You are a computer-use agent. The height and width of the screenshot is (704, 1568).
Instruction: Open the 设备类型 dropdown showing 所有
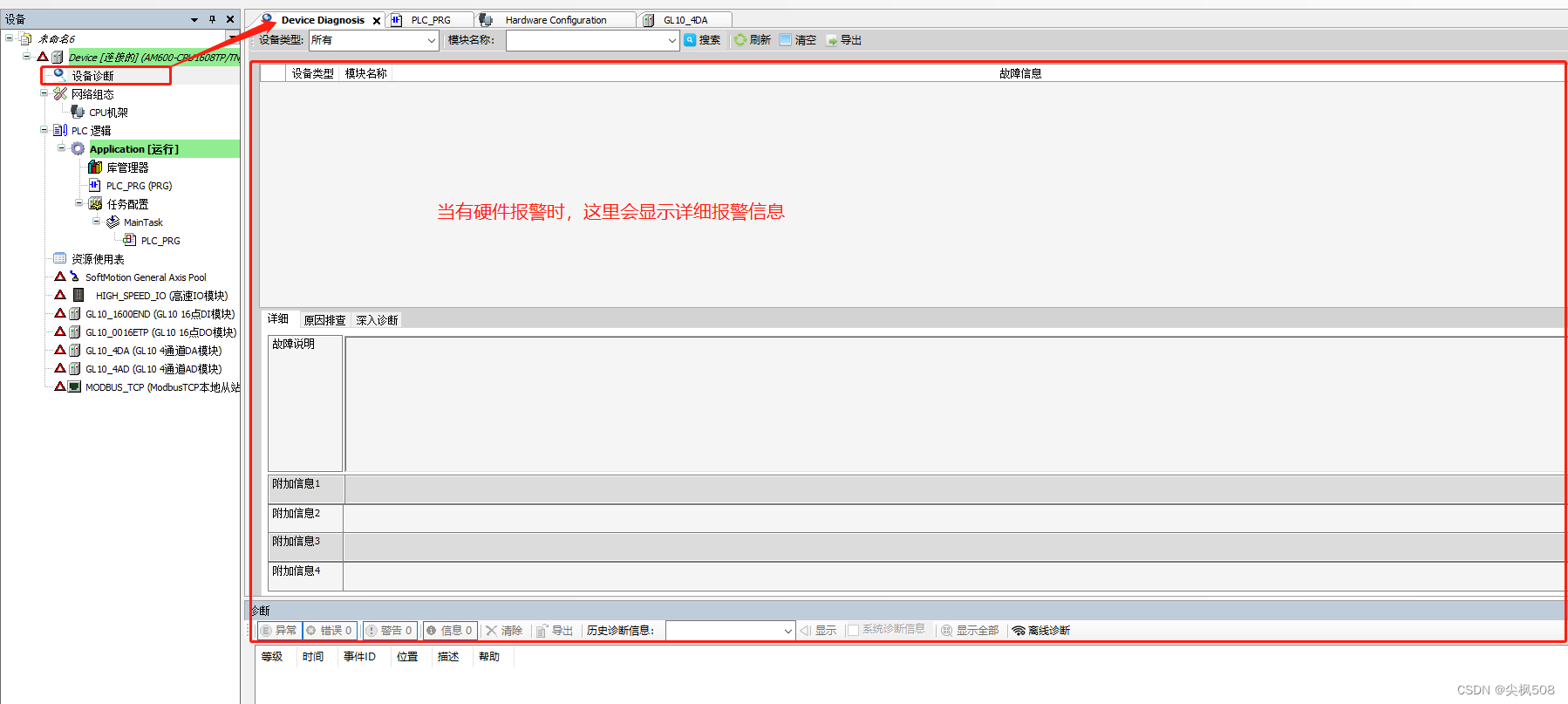(373, 40)
